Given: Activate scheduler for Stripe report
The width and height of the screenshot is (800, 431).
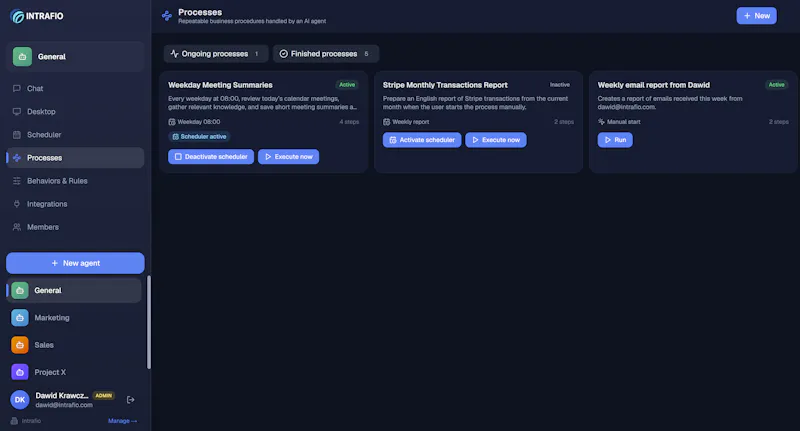Looking at the screenshot, I should tap(422, 140).
